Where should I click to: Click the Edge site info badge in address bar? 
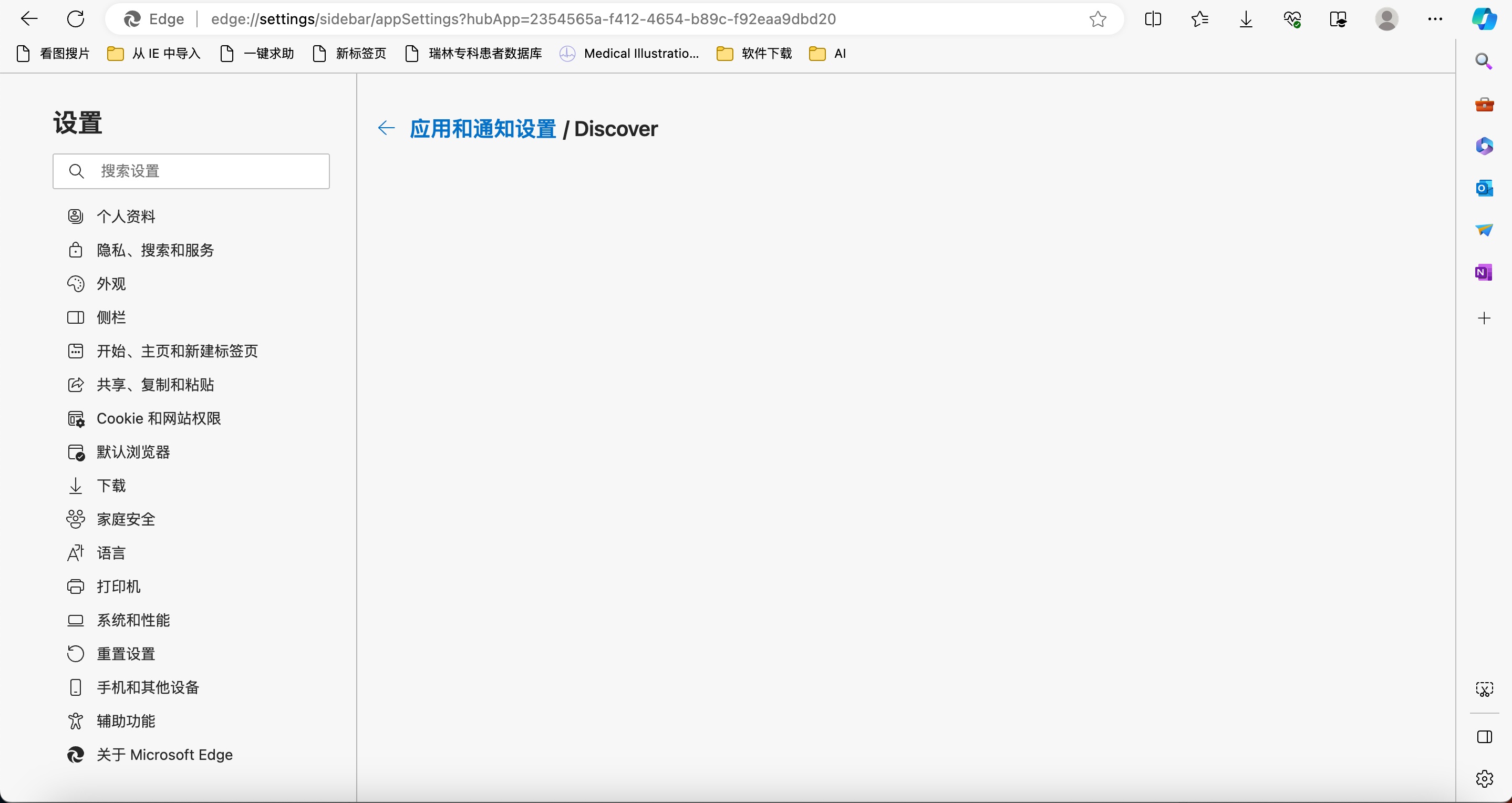click(x=154, y=19)
